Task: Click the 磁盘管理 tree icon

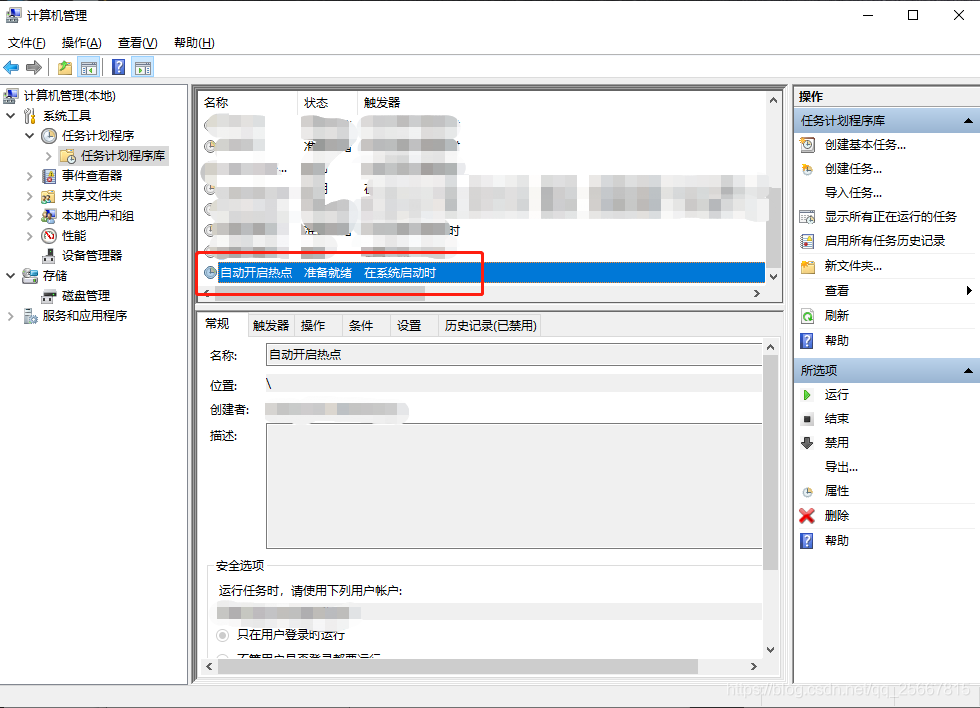Action: point(49,296)
